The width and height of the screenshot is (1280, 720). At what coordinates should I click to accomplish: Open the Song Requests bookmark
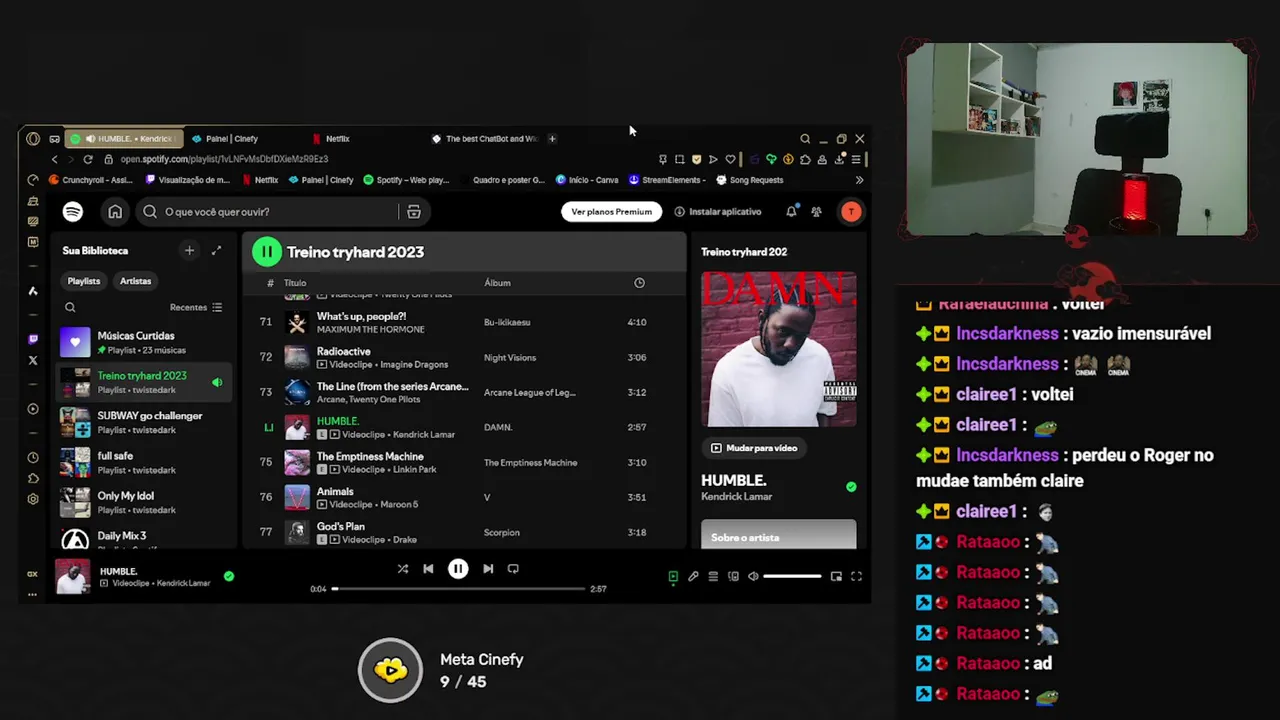pyautogui.click(x=750, y=180)
